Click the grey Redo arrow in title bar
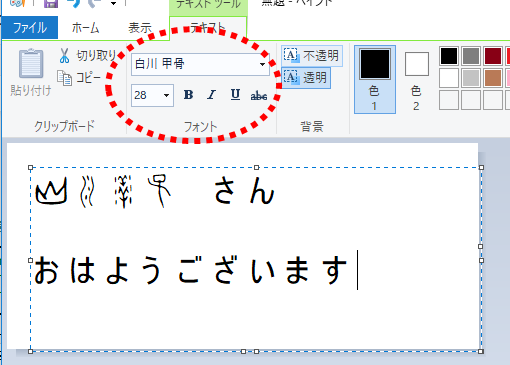Image resolution: width=510 pixels, height=365 pixels. [94, 3]
